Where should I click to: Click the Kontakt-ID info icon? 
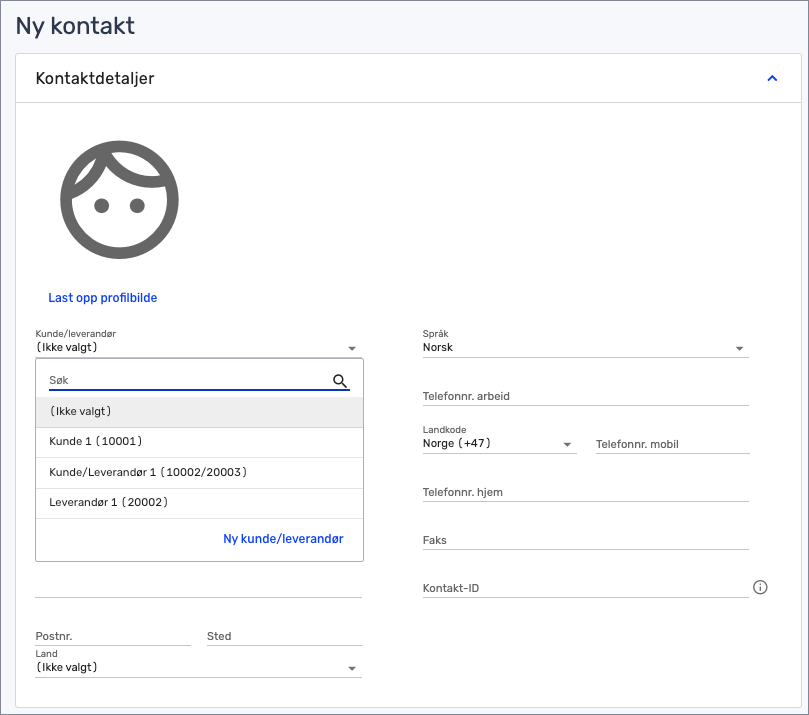tap(760, 587)
